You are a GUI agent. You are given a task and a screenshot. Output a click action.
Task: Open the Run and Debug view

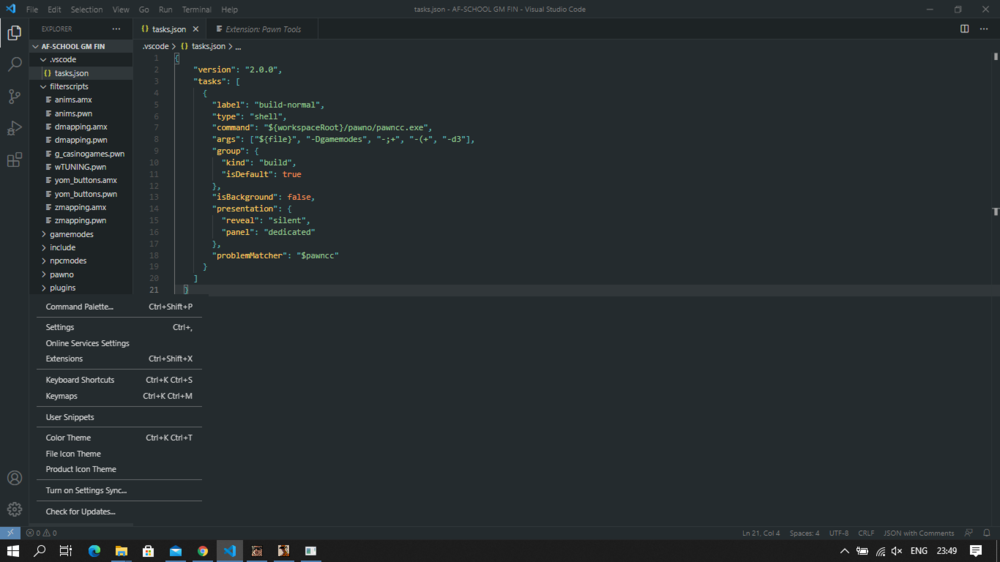pos(14,128)
